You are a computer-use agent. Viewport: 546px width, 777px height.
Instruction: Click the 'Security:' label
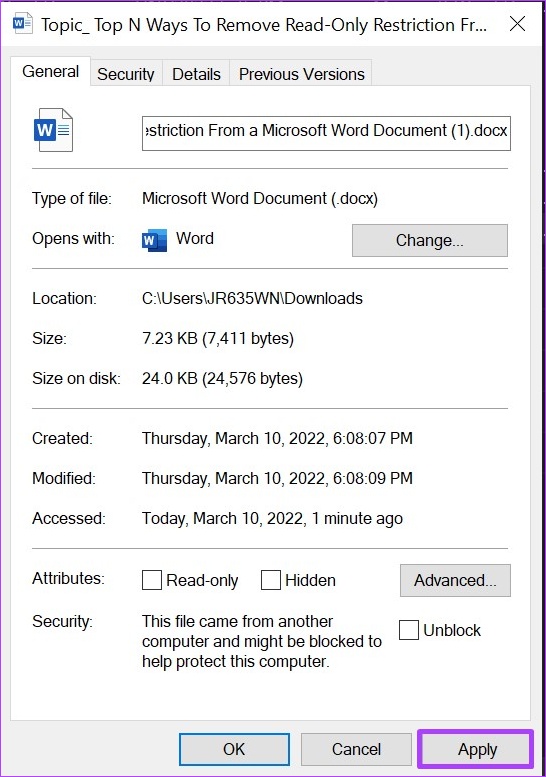pyautogui.click(x=62, y=621)
